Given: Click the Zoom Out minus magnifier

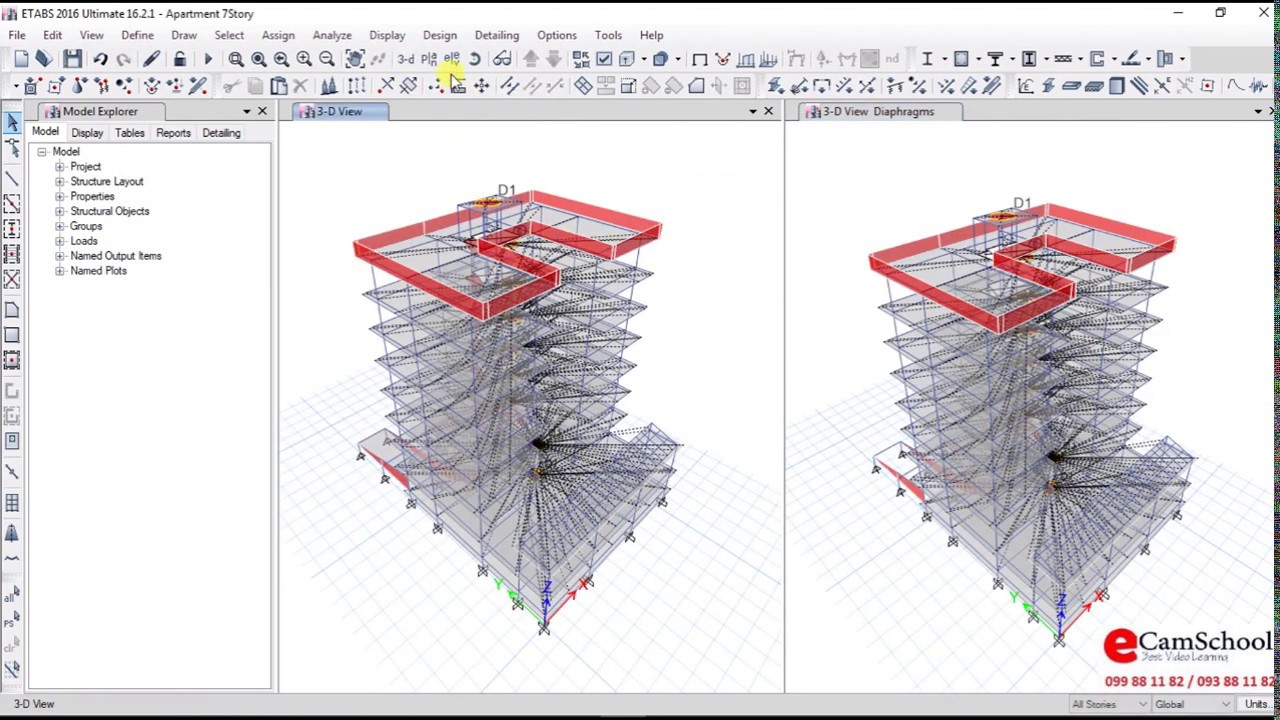Looking at the screenshot, I should tap(327, 59).
